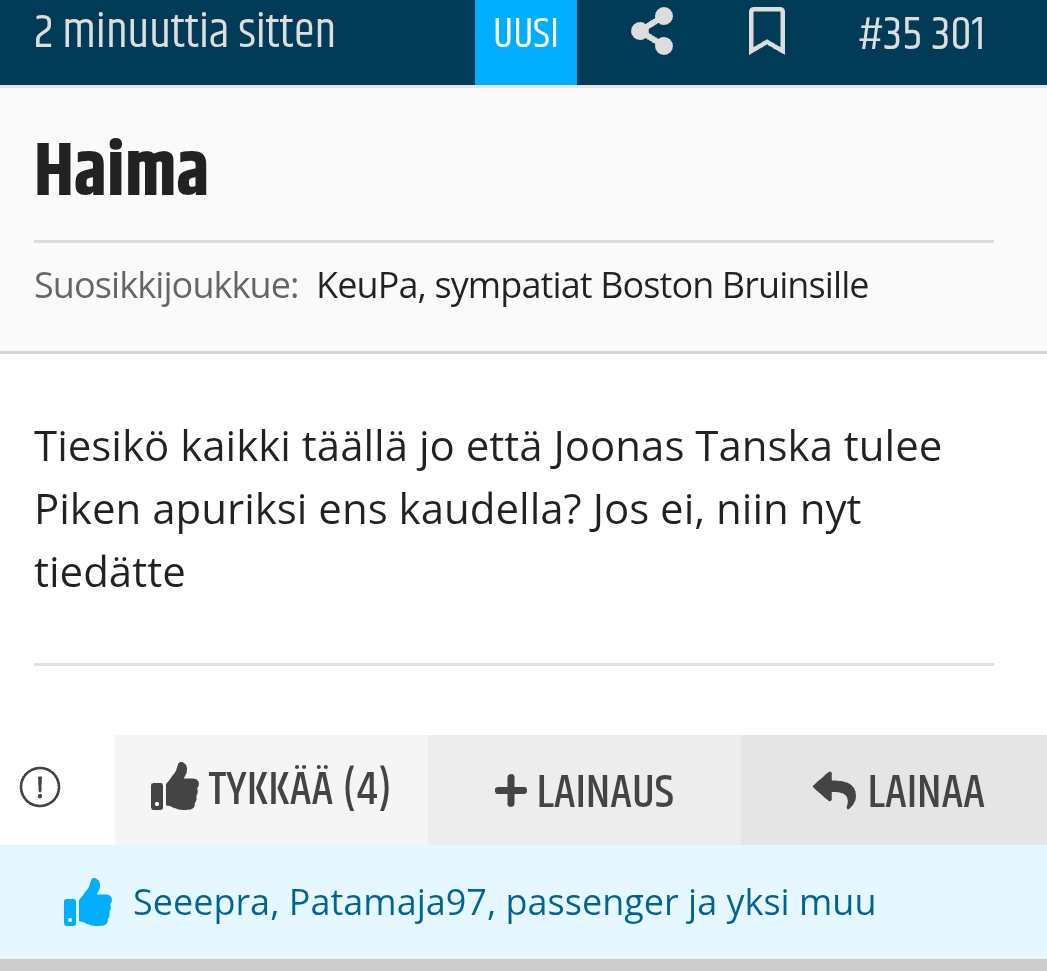
Task: Click the UUSI new-post badge
Action: click(526, 34)
